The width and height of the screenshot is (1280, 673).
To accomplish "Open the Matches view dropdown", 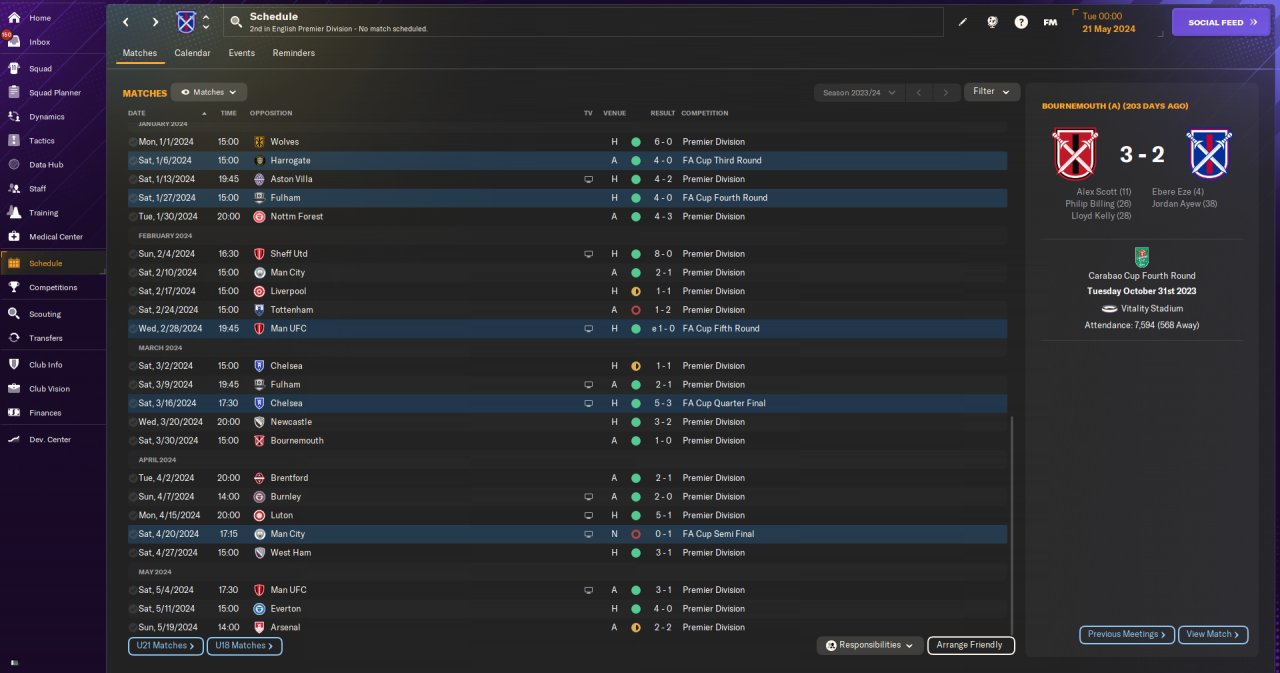I will point(209,92).
